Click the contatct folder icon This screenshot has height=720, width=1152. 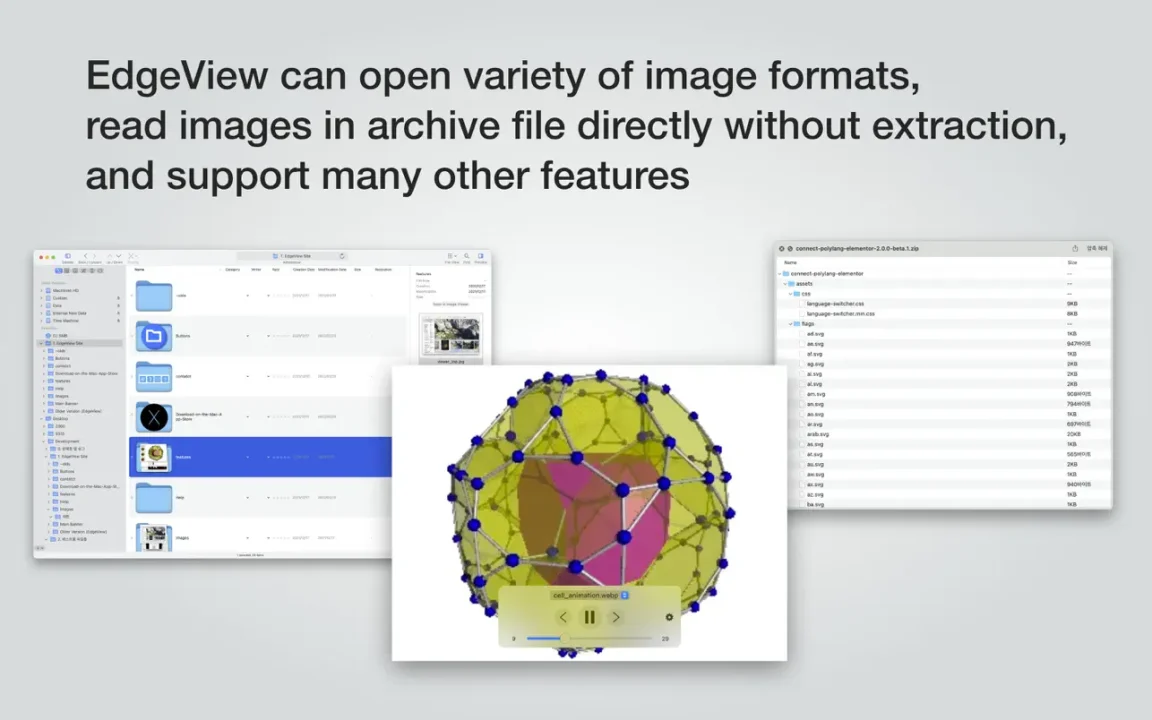click(x=154, y=376)
